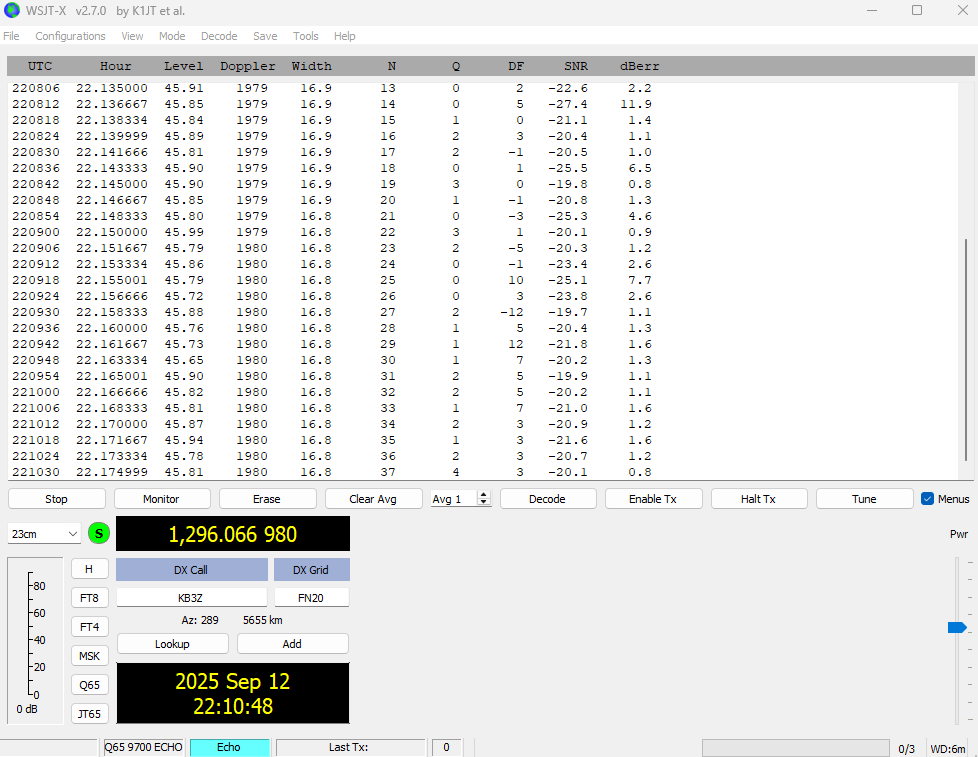Toggle the Monitor button

click(x=161, y=499)
